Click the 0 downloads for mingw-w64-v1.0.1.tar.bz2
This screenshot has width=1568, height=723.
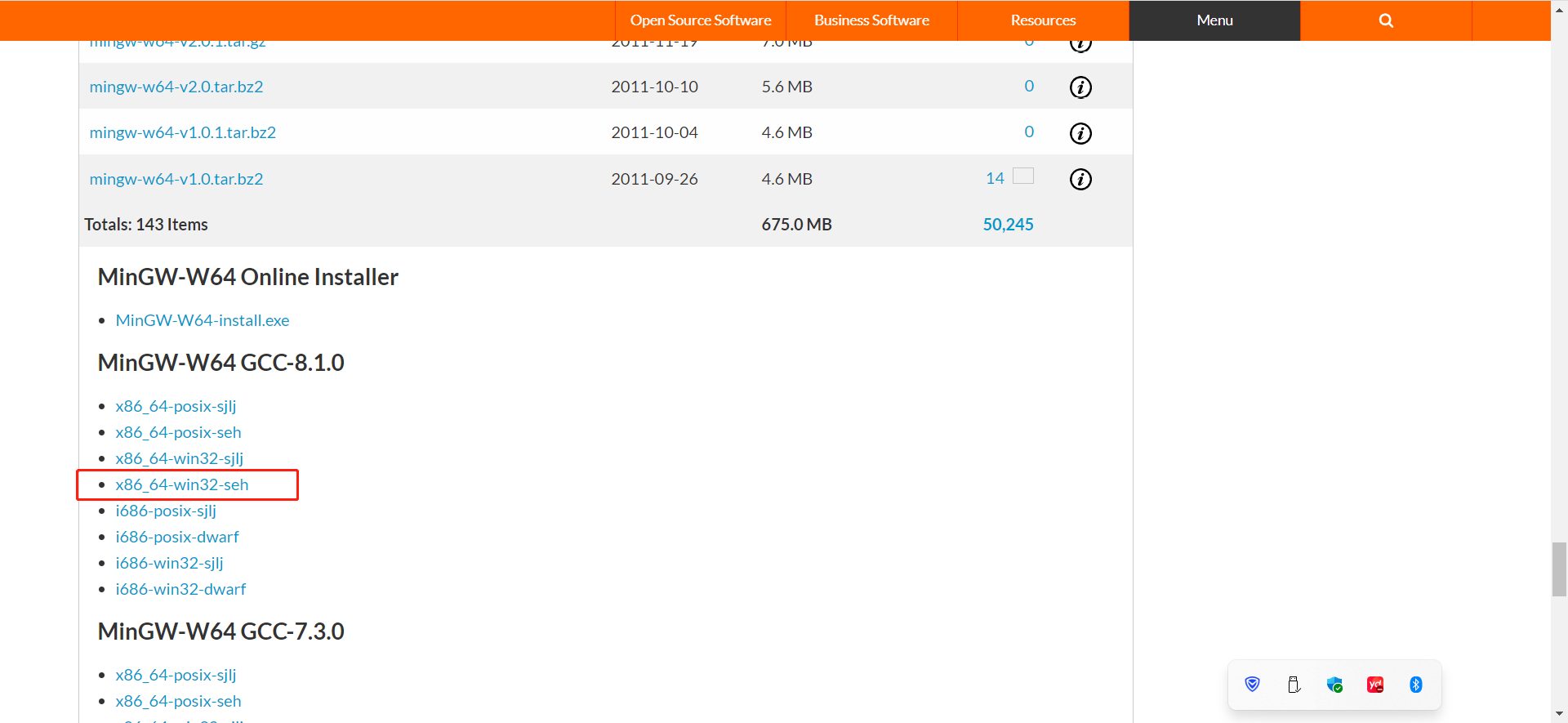click(1029, 132)
